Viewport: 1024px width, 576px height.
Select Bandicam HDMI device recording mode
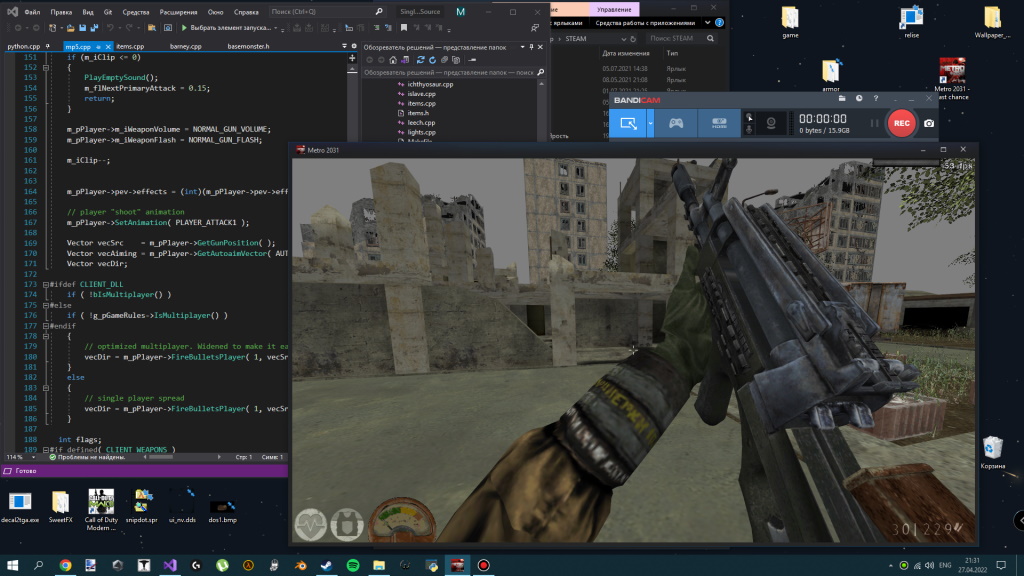coord(718,123)
